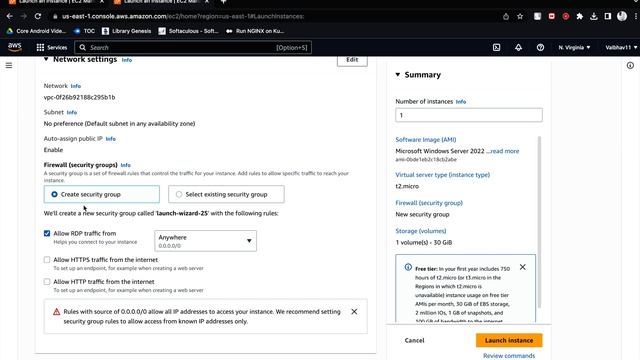Image resolution: width=640 pixels, height=360 pixels.
Task: Open the left navigation hamburger menu
Action: (9, 65)
